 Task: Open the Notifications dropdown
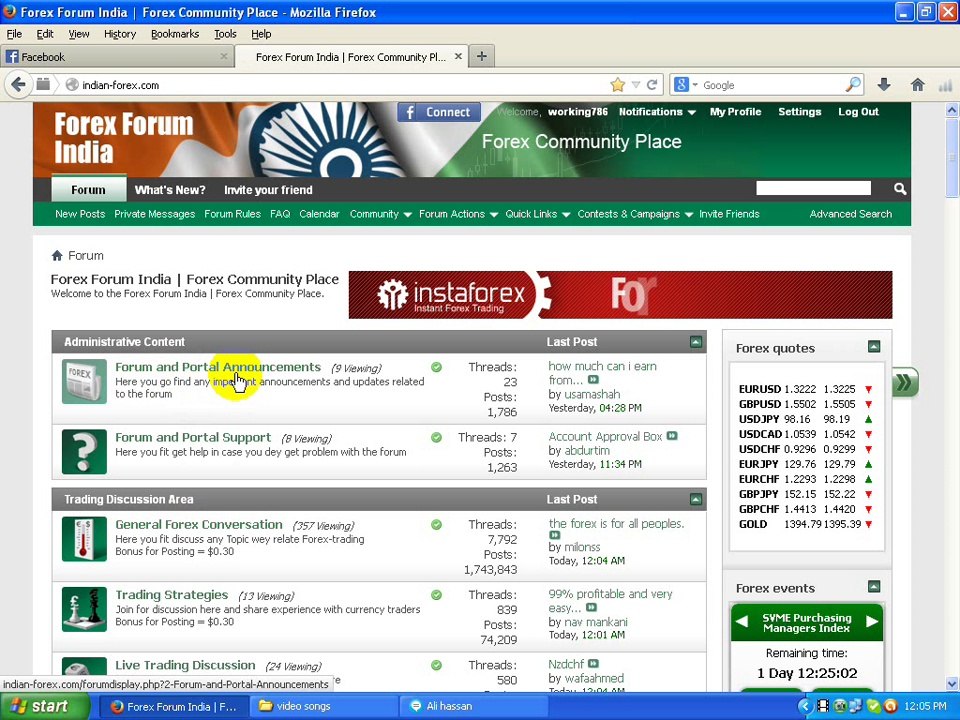coord(657,111)
